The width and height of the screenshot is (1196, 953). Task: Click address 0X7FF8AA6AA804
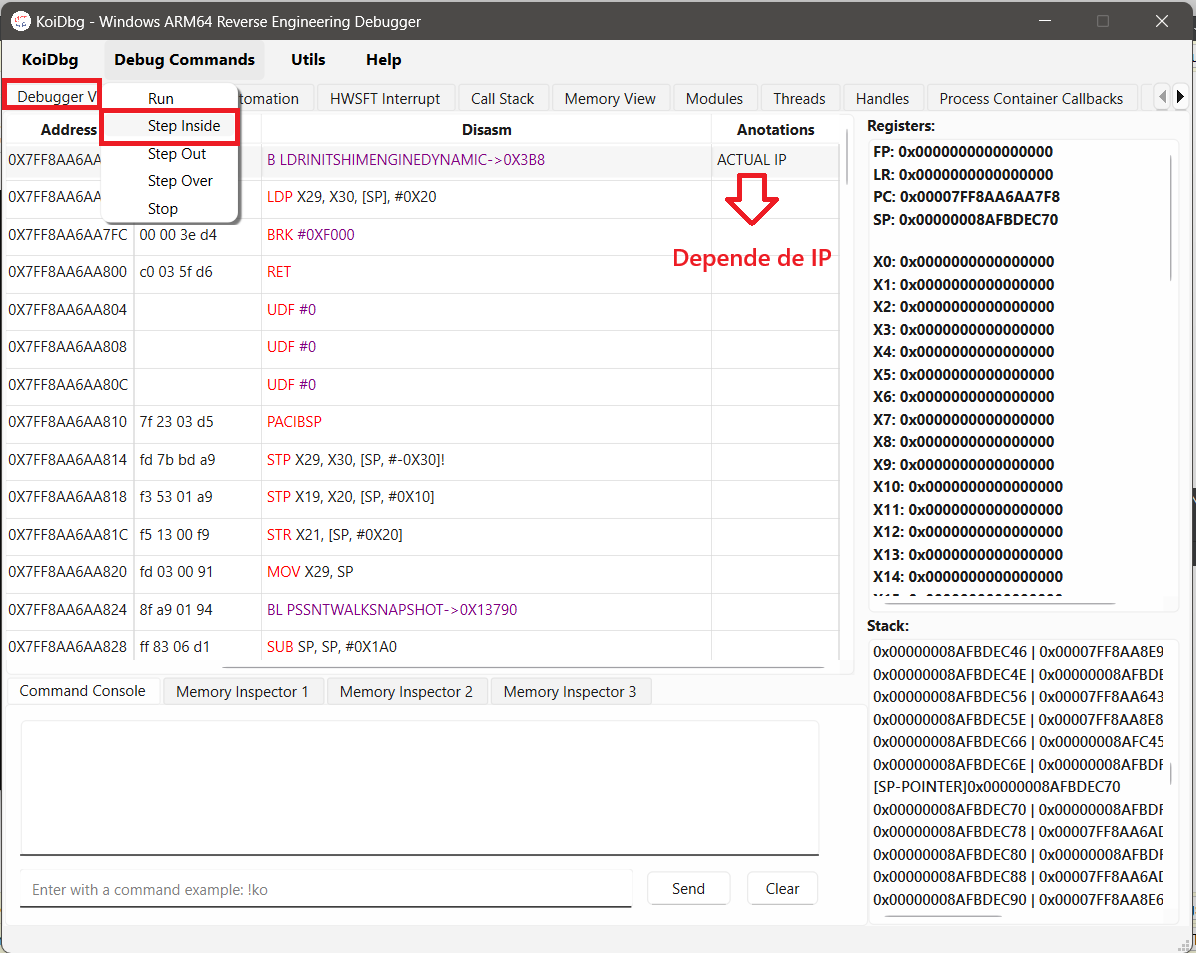[x=68, y=309]
